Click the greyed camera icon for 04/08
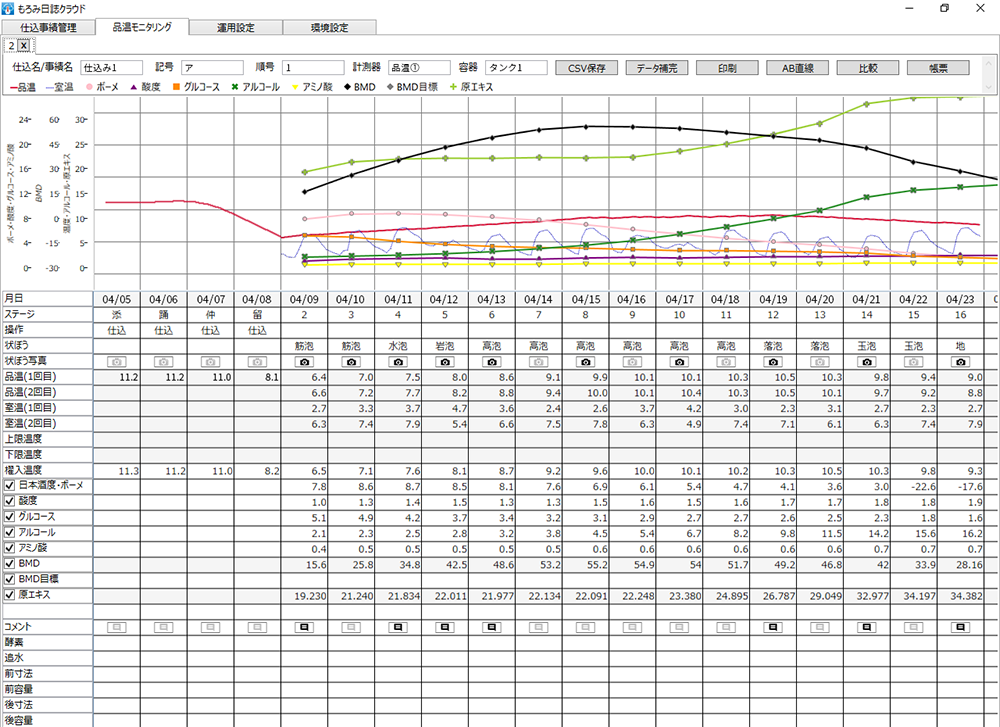Screen dimensions: 1000x727 [257, 362]
